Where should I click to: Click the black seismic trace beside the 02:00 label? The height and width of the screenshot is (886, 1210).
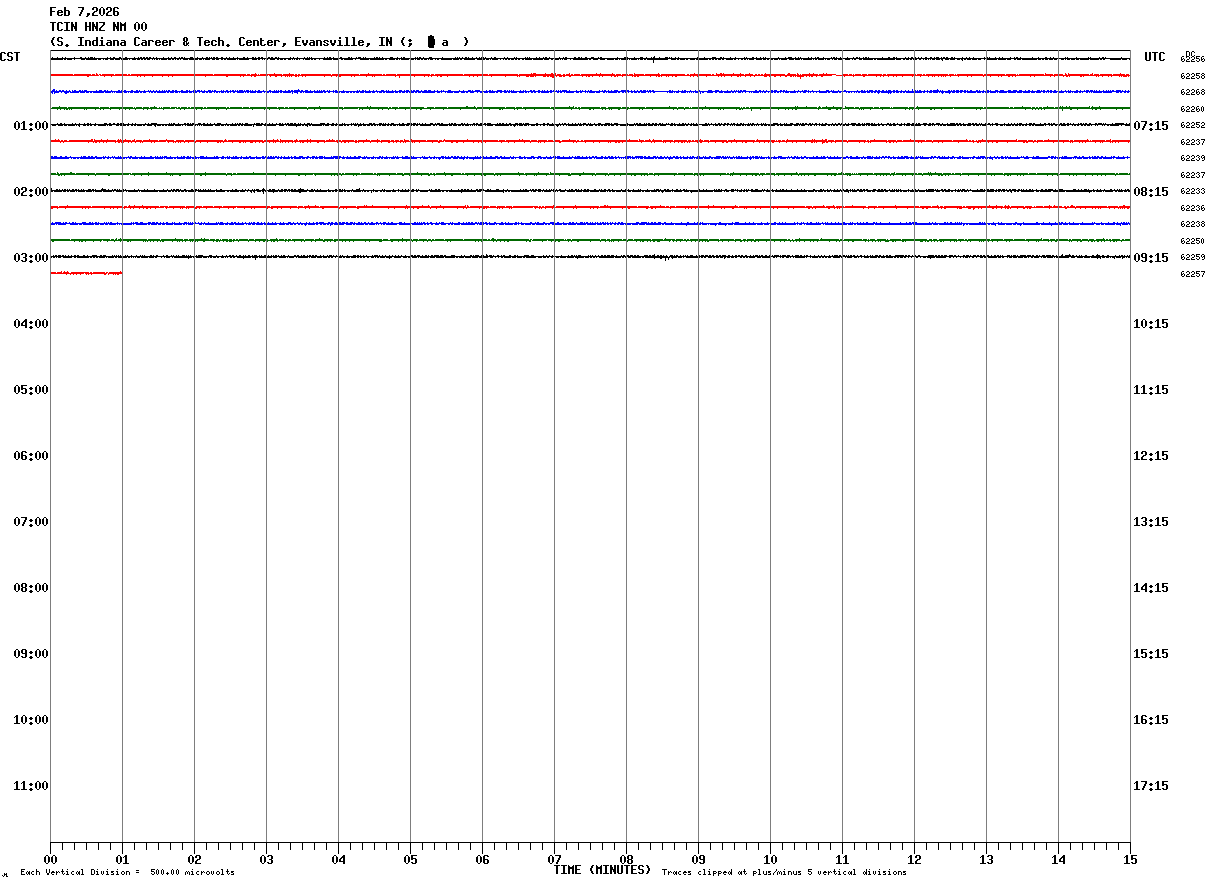(590, 191)
